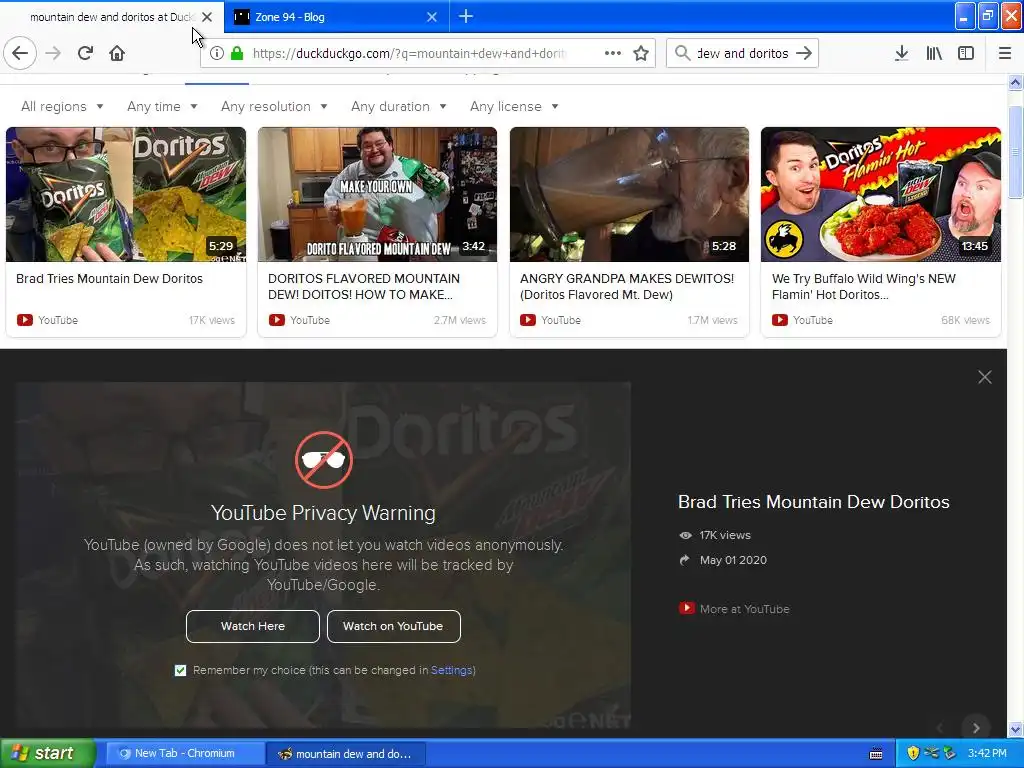Click the Brad Tries Doritos video thumbnail
The width and height of the screenshot is (1024, 768).
[126, 194]
